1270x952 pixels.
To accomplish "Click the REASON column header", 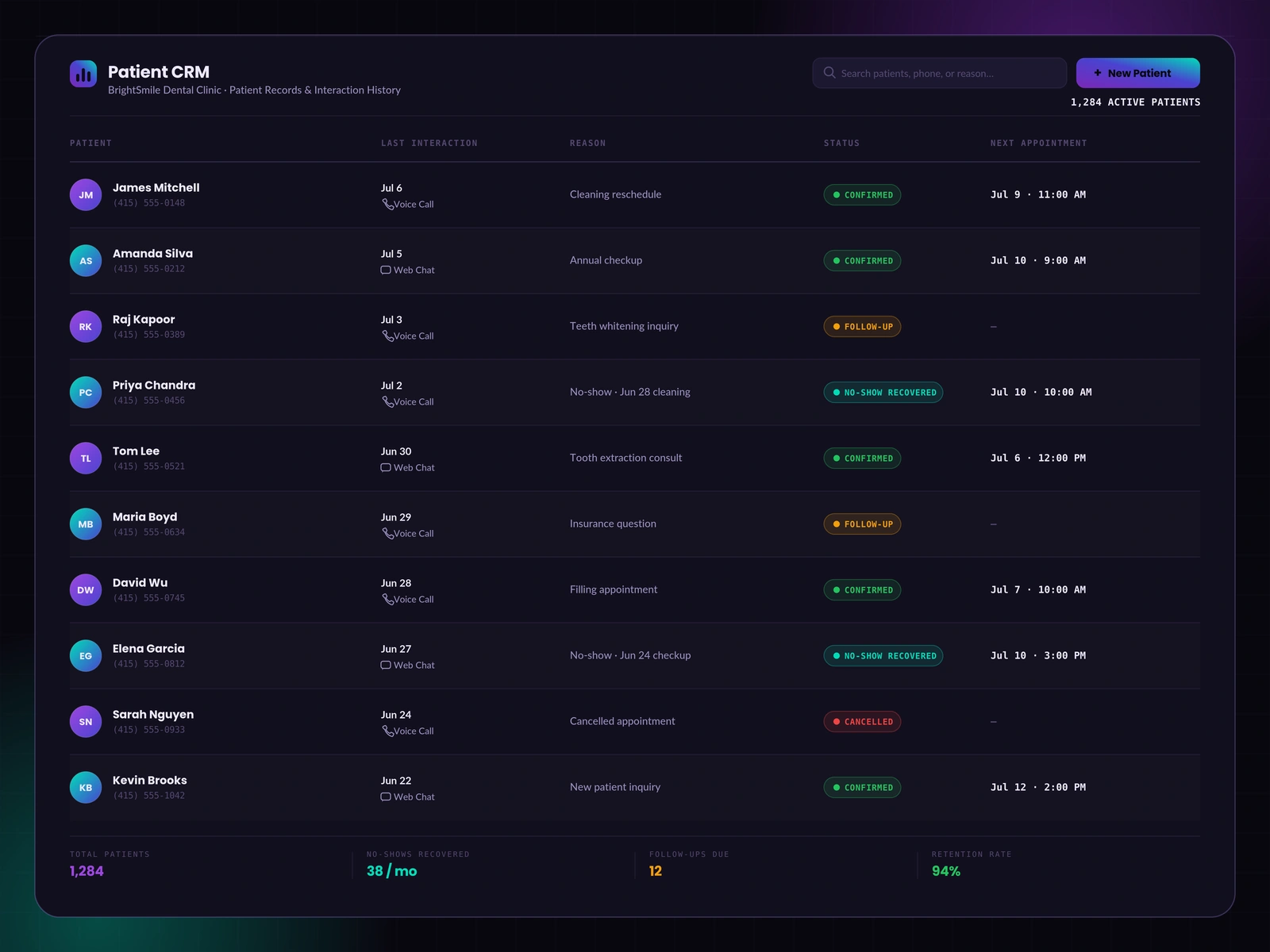I will (x=587, y=144).
